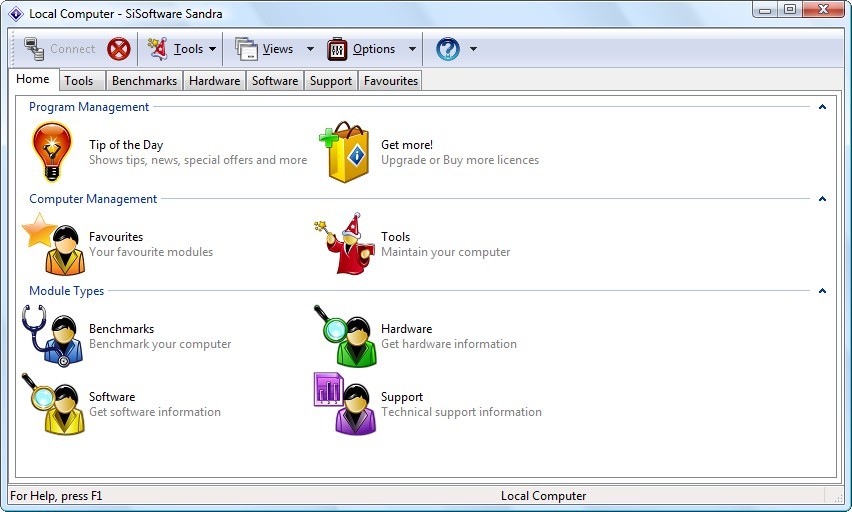Click the Connect computer icon in toolbar
The width and height of the screenshot is (852, 512).
tap(34, 49)
